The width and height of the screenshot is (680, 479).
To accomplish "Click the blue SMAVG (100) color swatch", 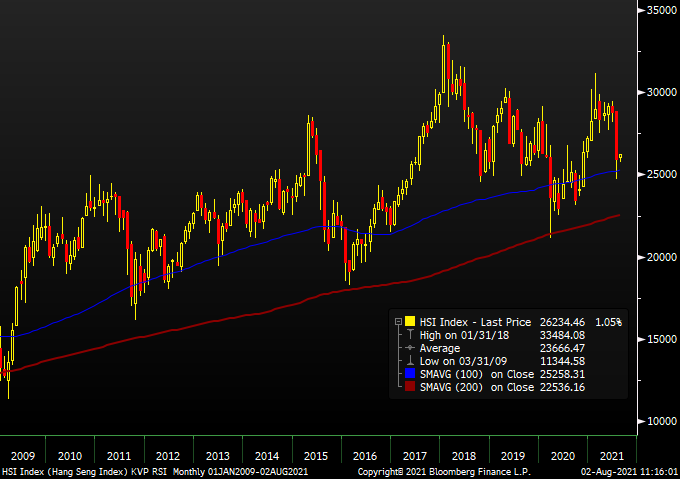I will point(410,374).
